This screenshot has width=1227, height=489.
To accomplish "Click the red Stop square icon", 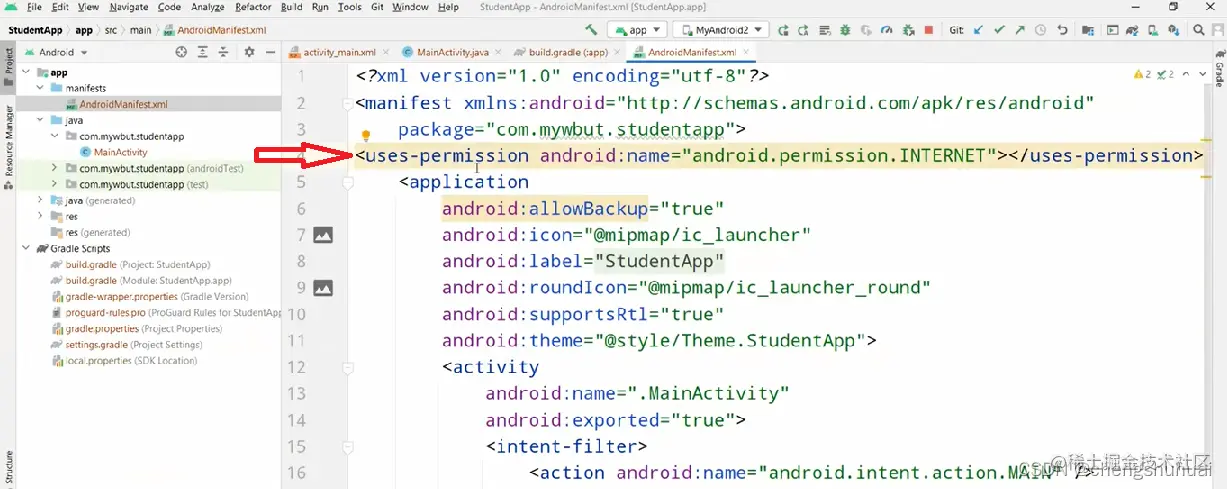I will pyautogui.click(x=929, y=30).
